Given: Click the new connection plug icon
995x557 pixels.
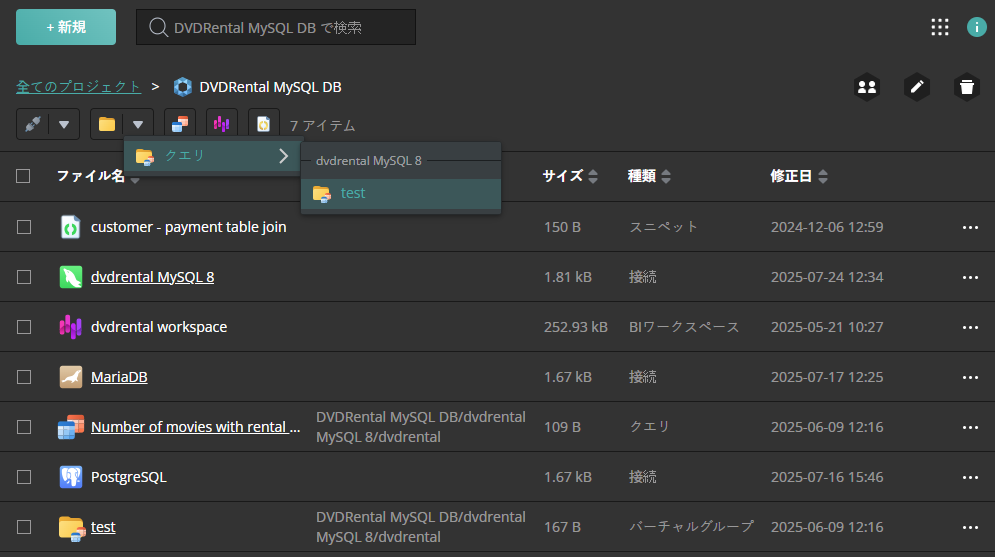Looking at the screenshot, I should (33, 124).
